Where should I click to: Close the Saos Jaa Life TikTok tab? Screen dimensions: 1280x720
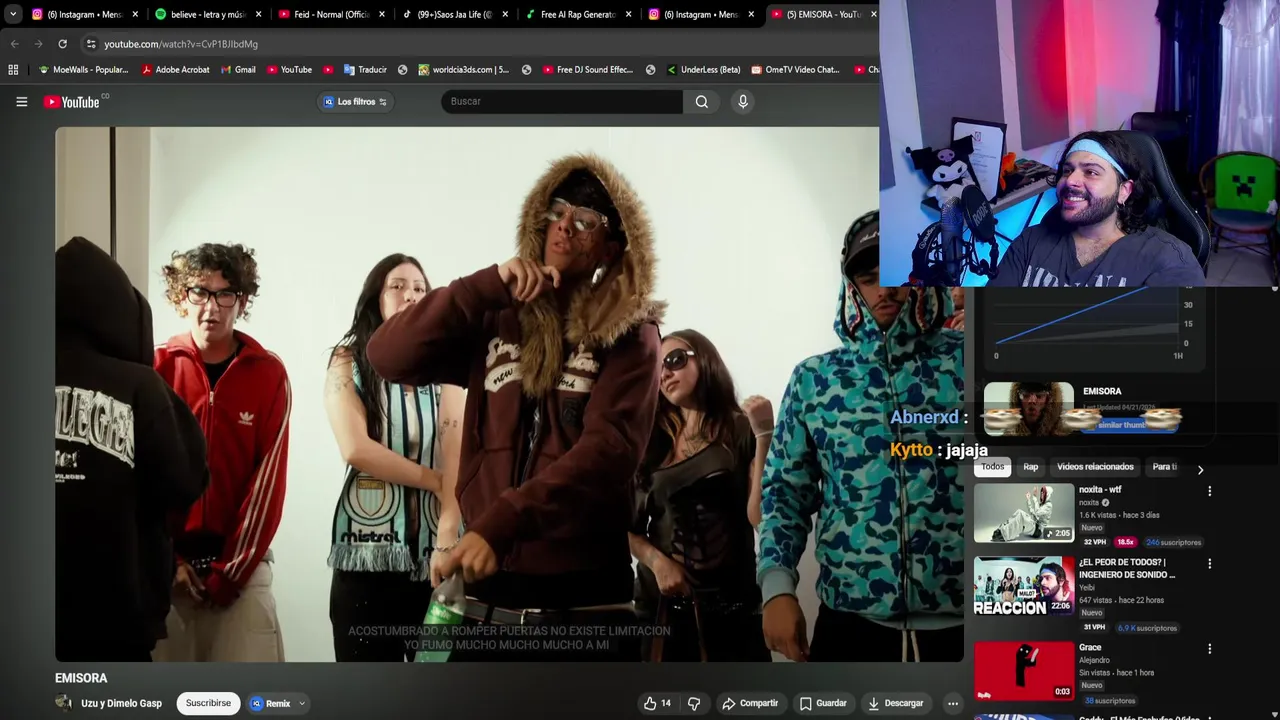[x=505, y=14]
